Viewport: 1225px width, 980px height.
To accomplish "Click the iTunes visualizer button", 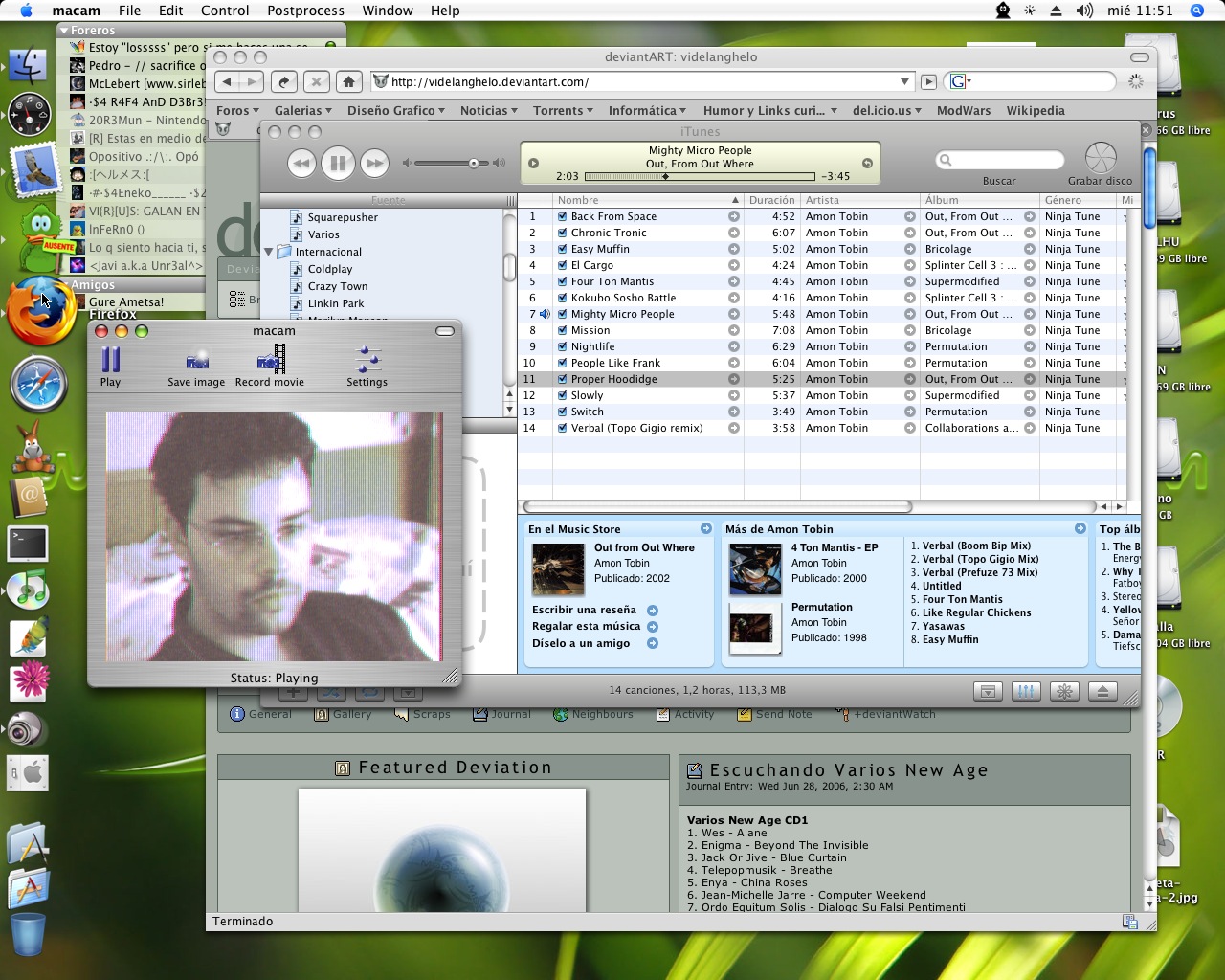I will [x=1064, y=691].
